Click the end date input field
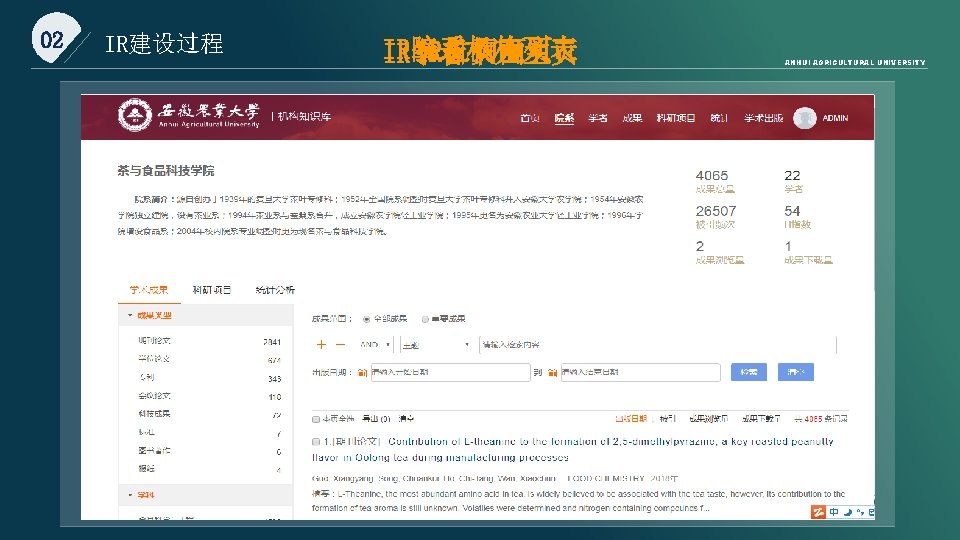Screen dimensions: 960x540 [x=640, y=372]
